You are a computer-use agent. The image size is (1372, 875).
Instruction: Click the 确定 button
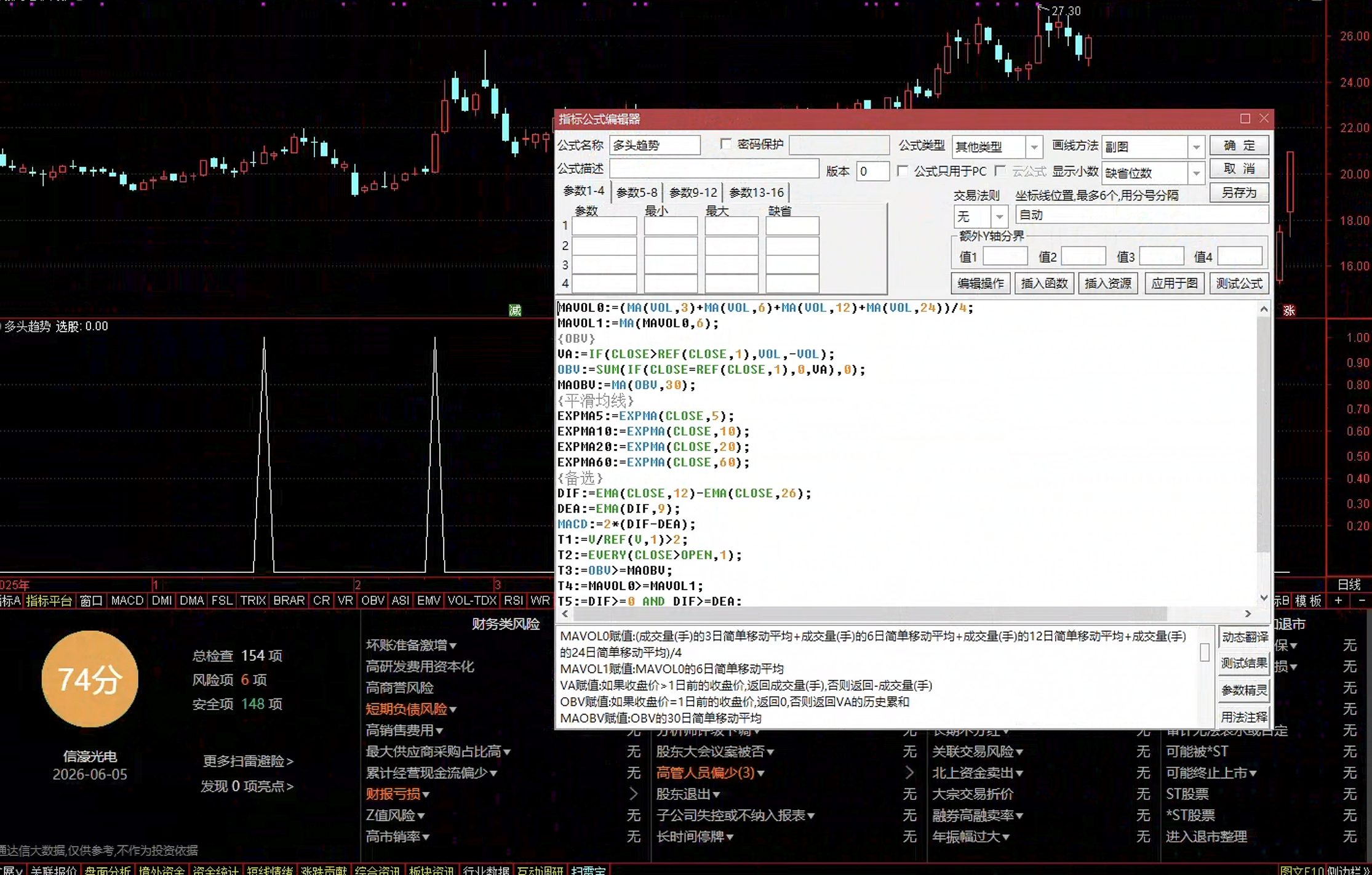[x=1239, y=146]
